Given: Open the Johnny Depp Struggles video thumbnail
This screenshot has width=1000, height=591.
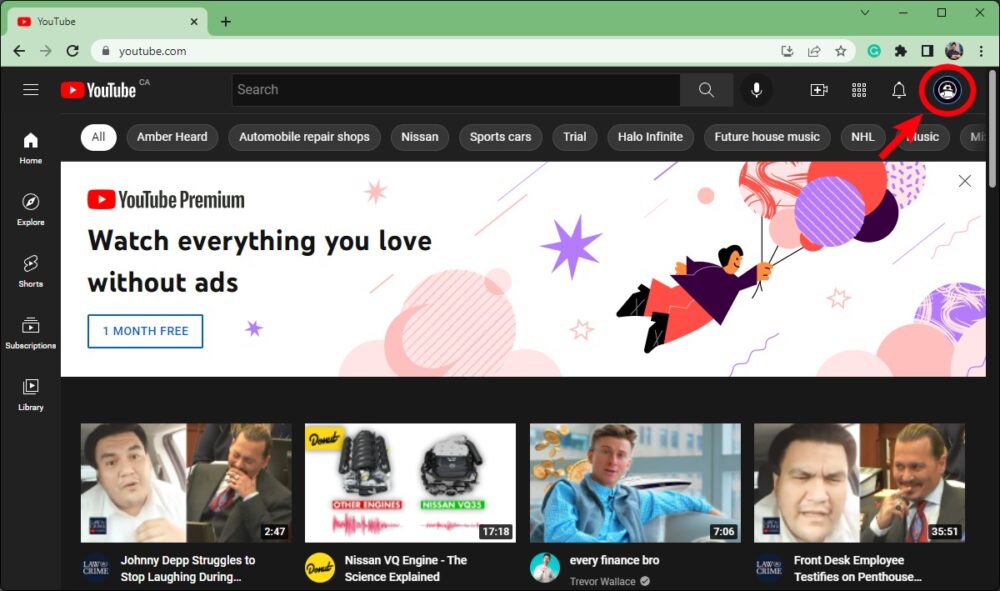Looking at the screenshot, I should point(186,483).
